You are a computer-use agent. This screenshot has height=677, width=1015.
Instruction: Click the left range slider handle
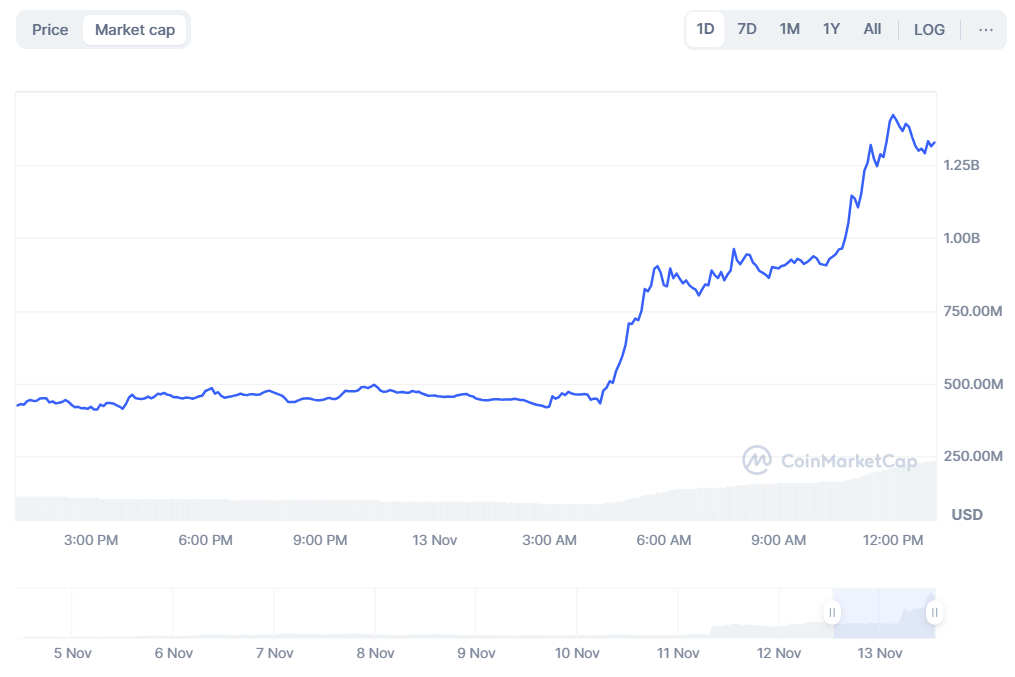click(x=831, y=613)
